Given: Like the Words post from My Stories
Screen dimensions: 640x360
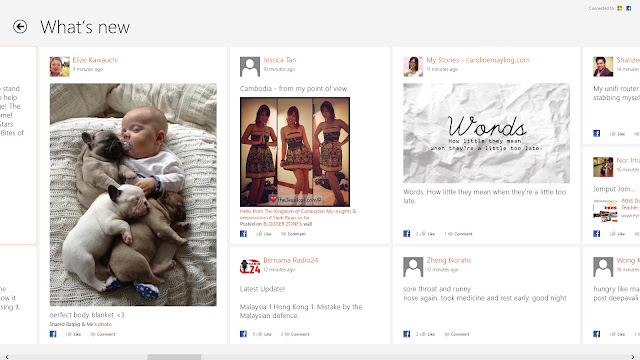Looking at the screenshot, I should [x=426, y=234].
